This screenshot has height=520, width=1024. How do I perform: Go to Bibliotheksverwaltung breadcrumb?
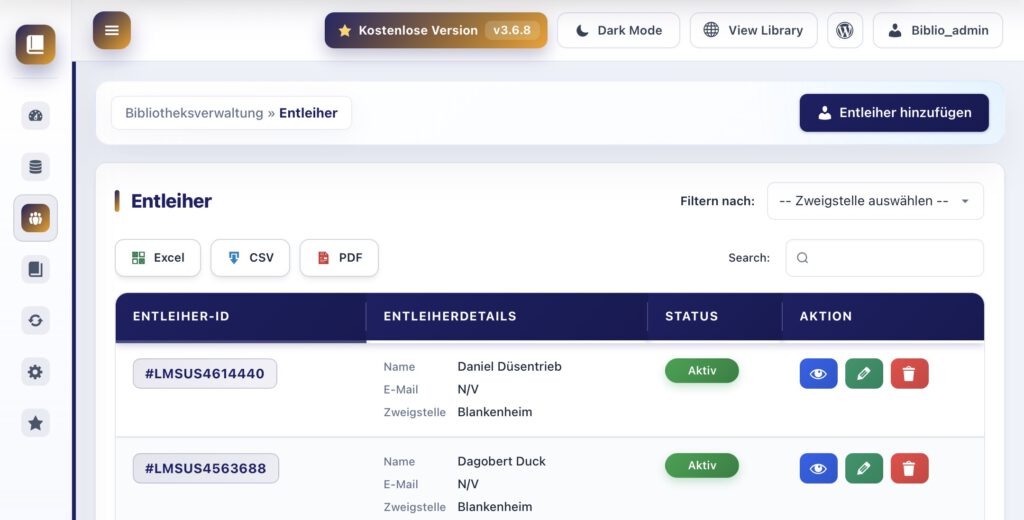point(194,113)
